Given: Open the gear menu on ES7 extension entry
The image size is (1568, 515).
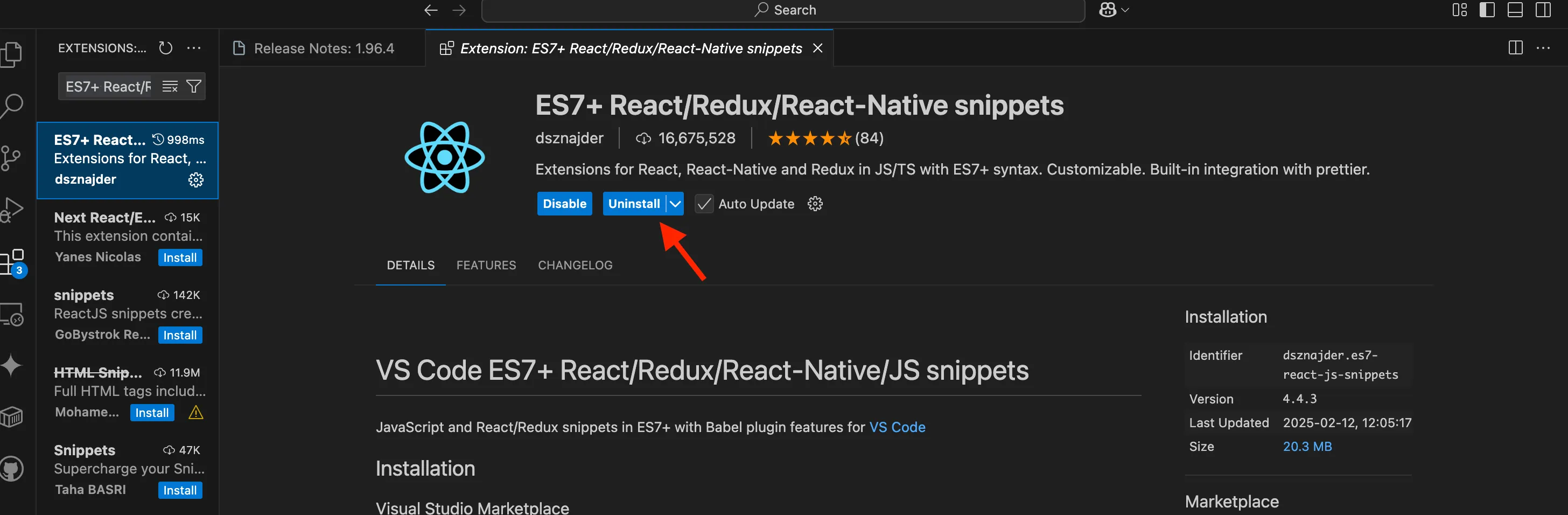Looking at the screenshot, I should tap(195, 179).
